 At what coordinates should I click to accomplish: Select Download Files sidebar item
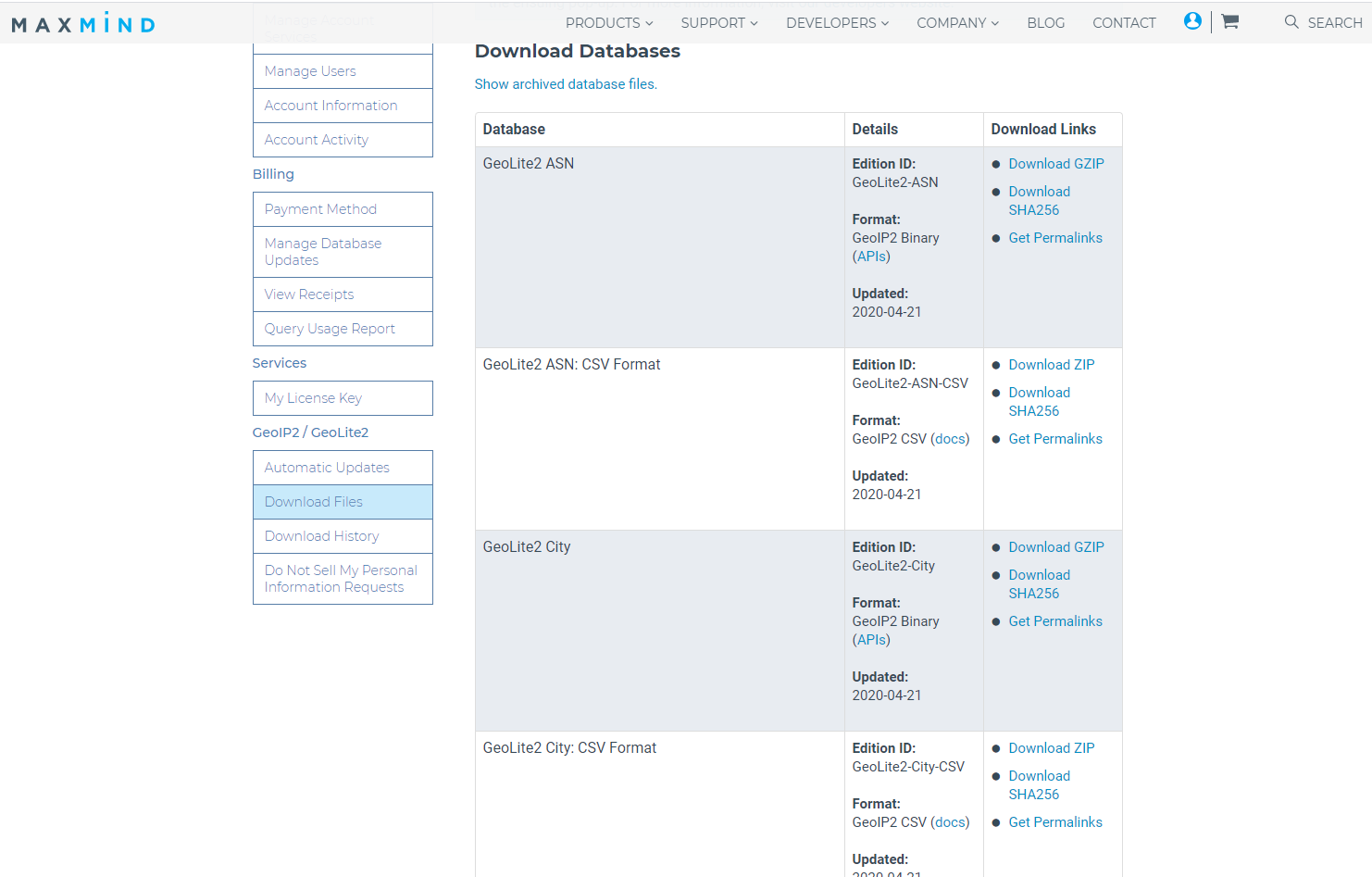coord(343,502)
